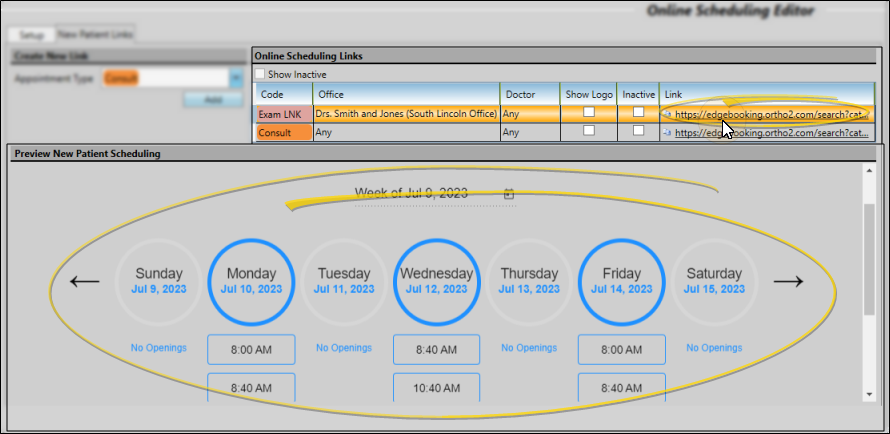890x434 pixels.
Task: Select the Consult code cell in table
Action: pyautogui.click(x=283, y=132)
